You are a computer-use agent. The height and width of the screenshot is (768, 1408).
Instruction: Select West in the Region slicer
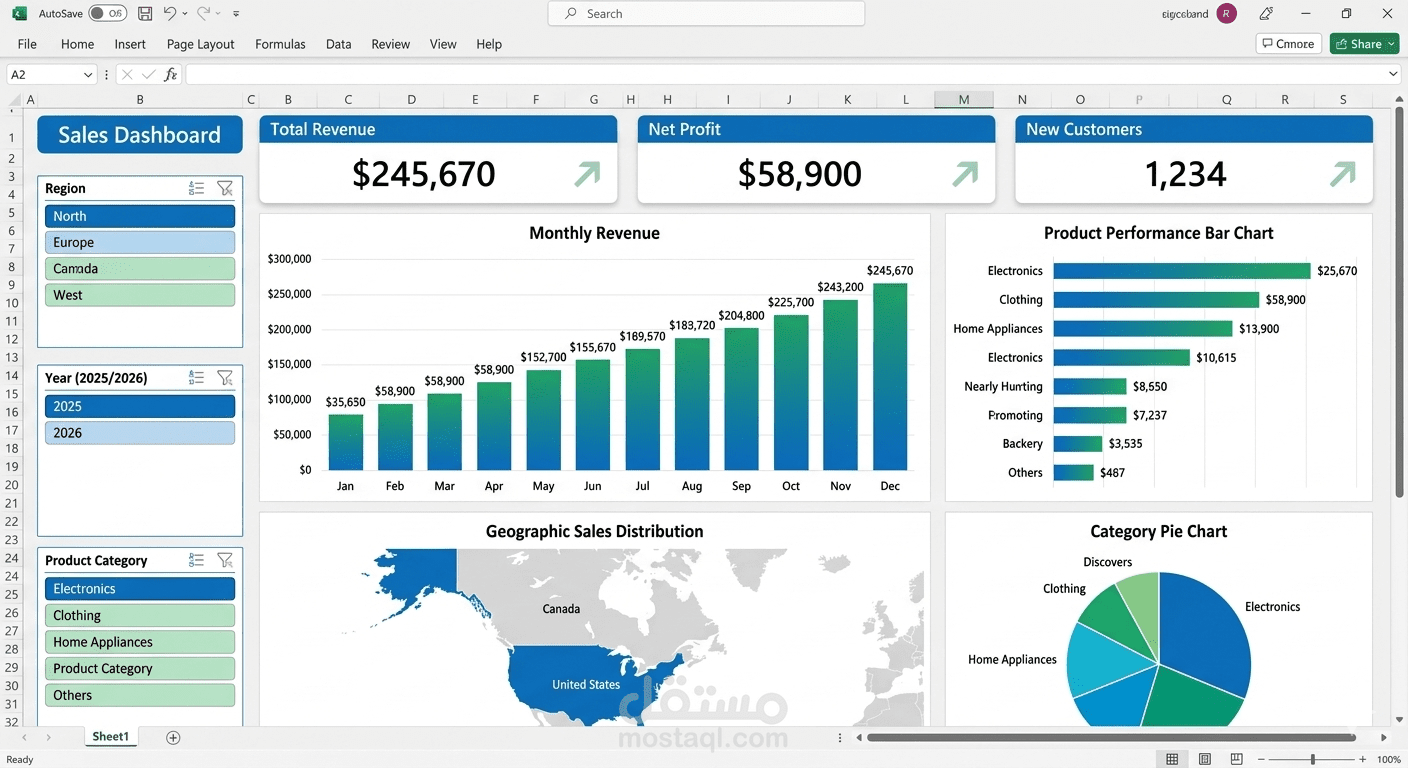click(x=140, y=295)
